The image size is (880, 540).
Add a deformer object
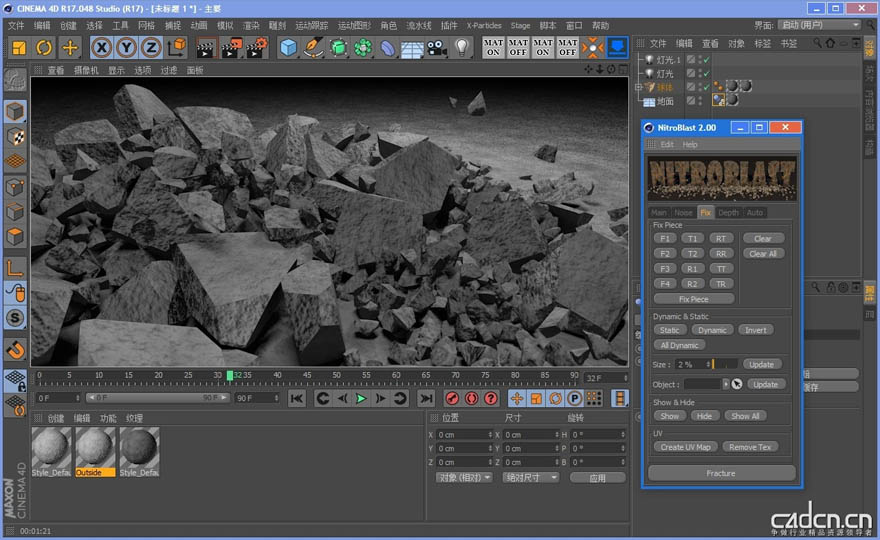coord(388,48)
